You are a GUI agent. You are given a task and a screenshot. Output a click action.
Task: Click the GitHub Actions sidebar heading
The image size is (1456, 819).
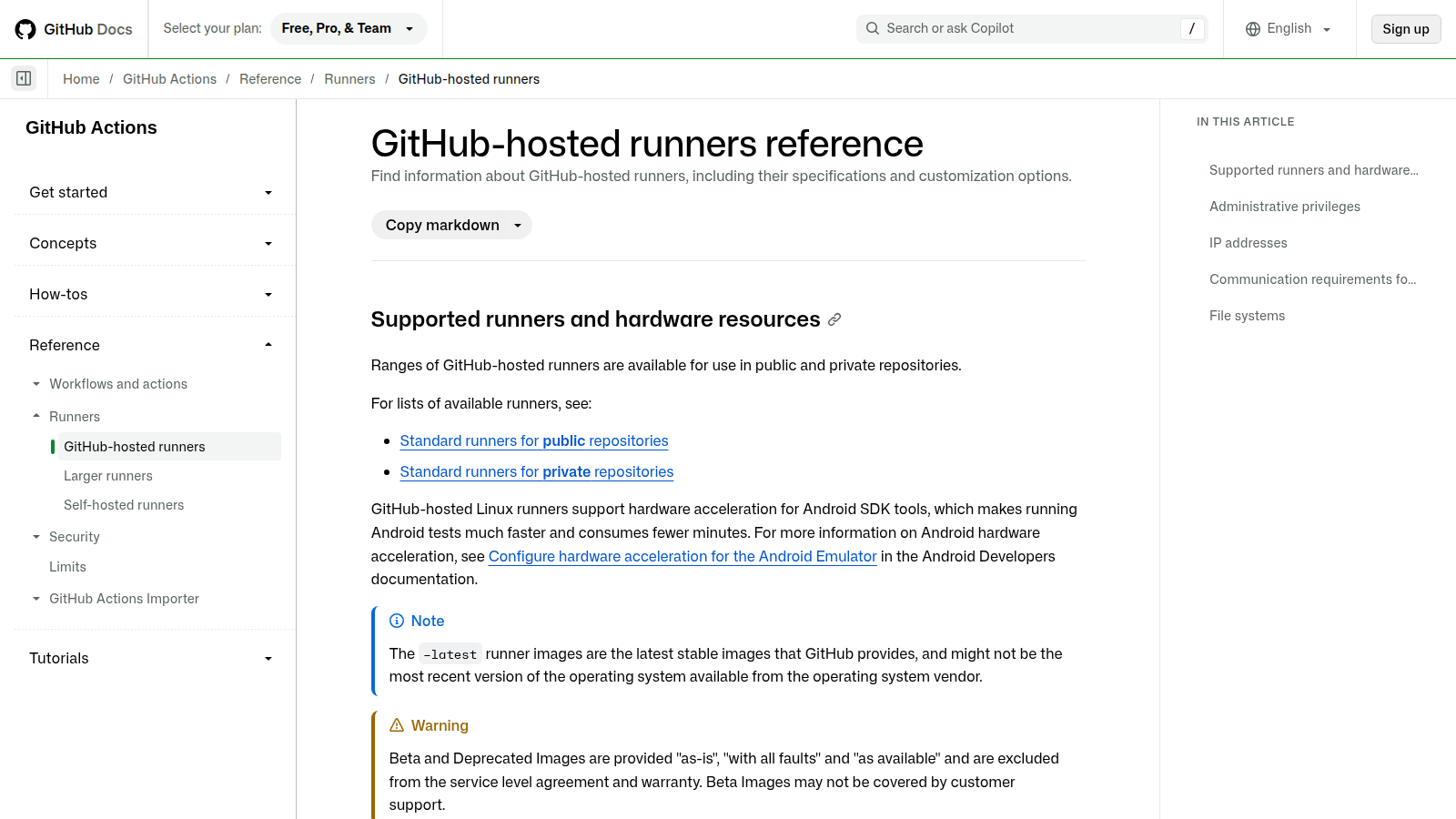pyautogui.click(x=91, y=127)
